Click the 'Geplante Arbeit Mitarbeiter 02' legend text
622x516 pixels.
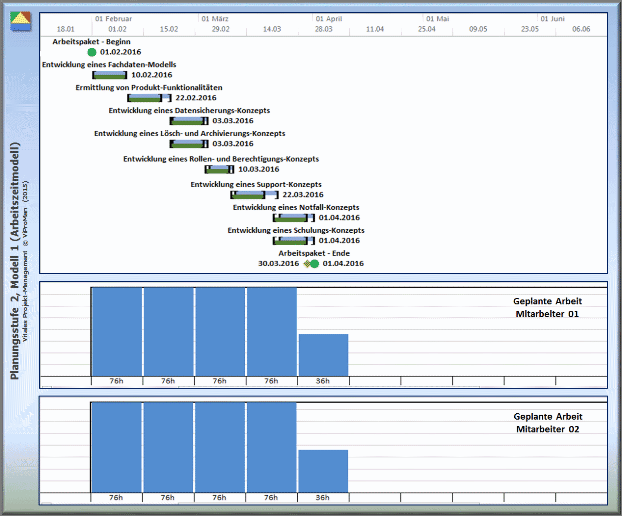[548, 423]
